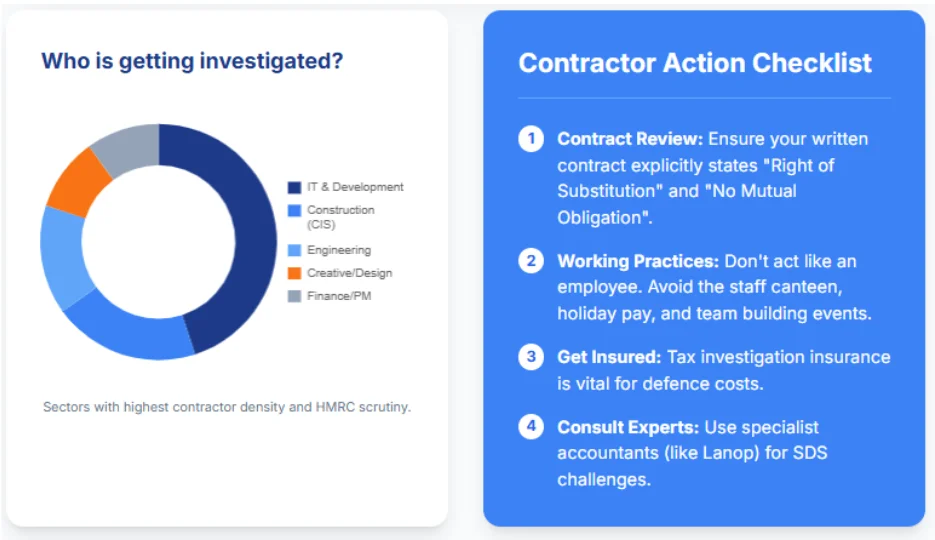The height and width of the screenshot is (540, 935).
Task: Click the Get Insured heading text
Action: coord(609,357)
